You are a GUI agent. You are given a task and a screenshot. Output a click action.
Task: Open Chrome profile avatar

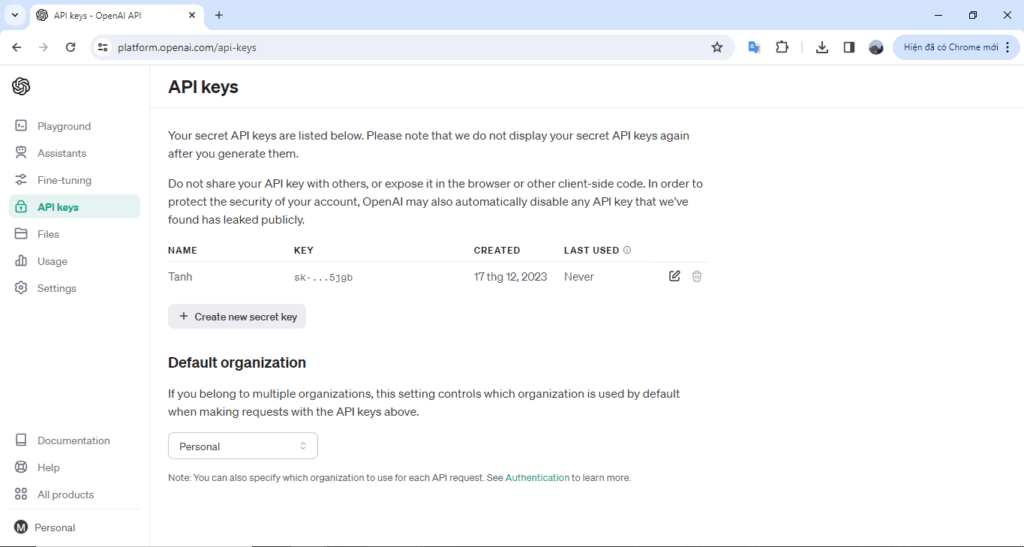876,47
